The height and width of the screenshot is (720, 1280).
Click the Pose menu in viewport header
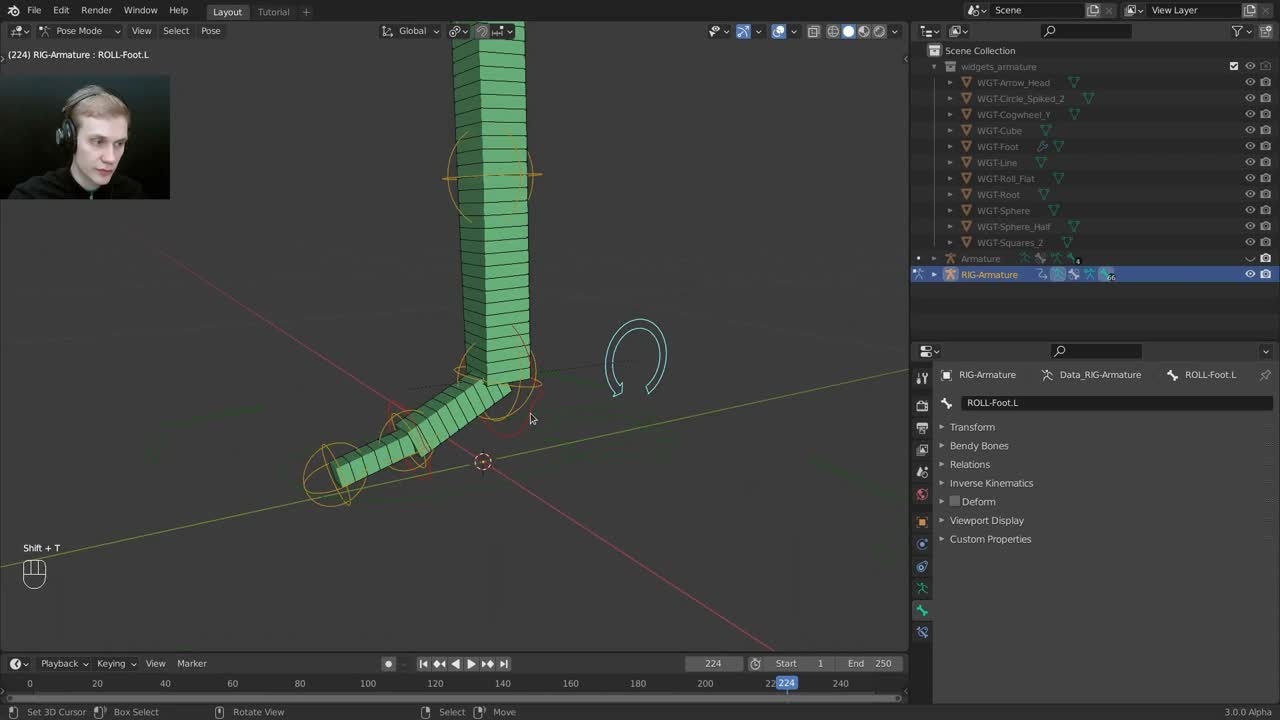[x=210, y=31]
